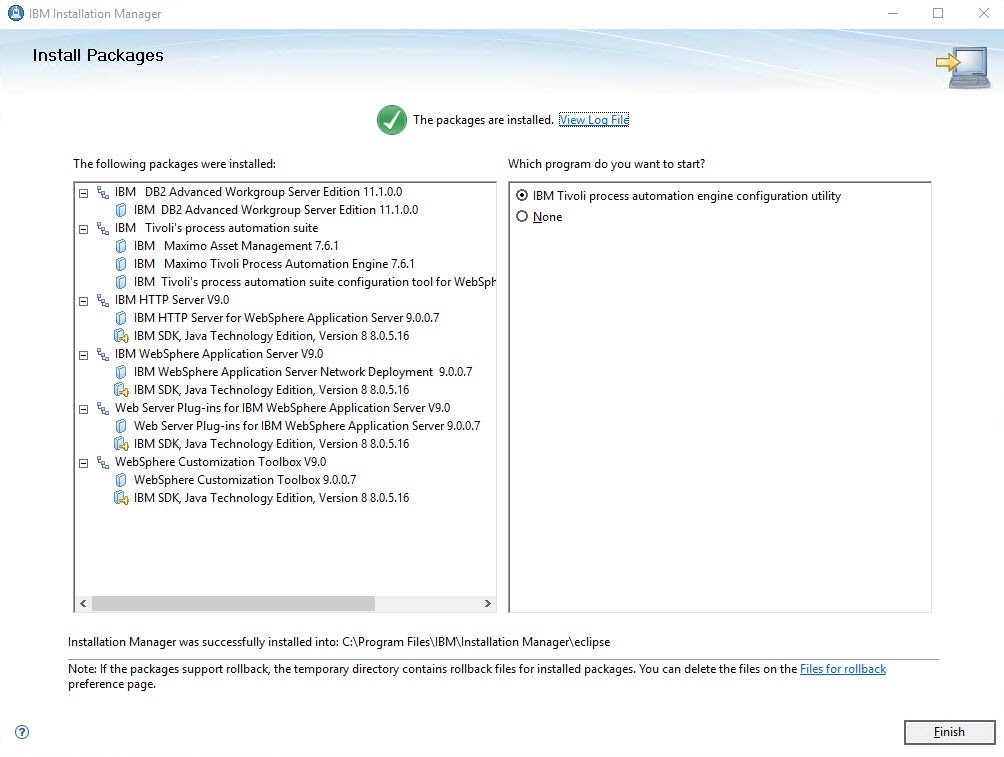Click SDK icon under Web Server Plug-ins V9.0
Image resolution: width=1004 pixels, height=757 pixels.
tap(121, 444)
